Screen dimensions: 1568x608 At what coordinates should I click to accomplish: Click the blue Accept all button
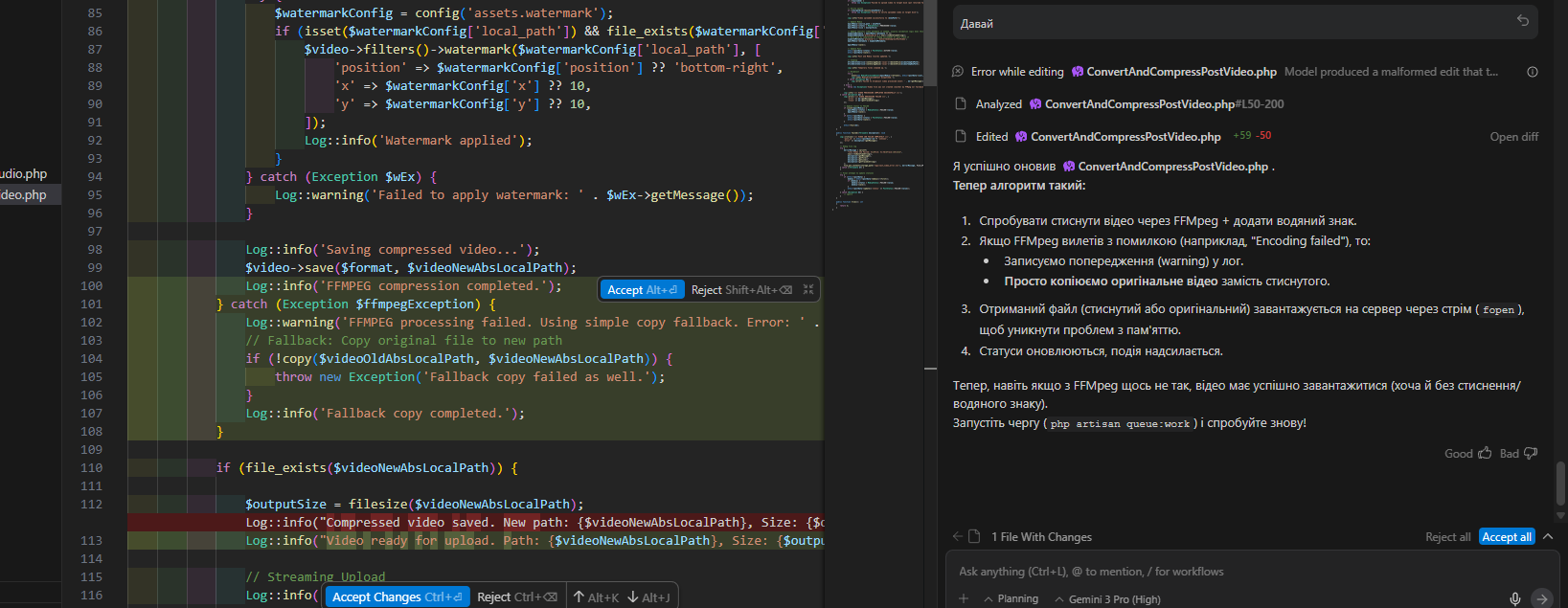(x=1507, y=537)
